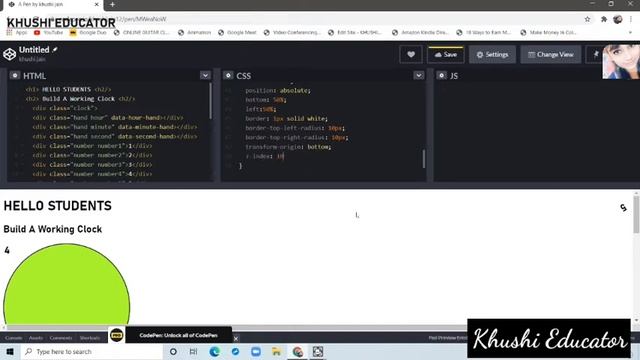Click the z-index line in CSS
640x360 pixels.
pos(264,156)
